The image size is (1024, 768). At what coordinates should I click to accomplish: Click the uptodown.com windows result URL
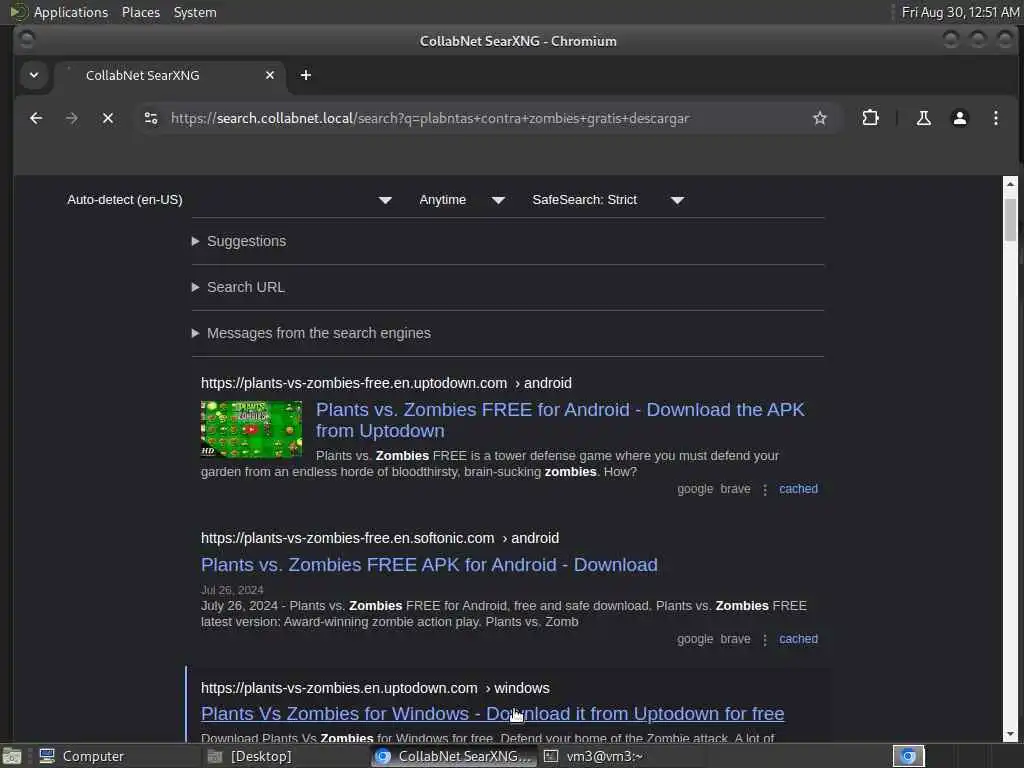point(375,688)
